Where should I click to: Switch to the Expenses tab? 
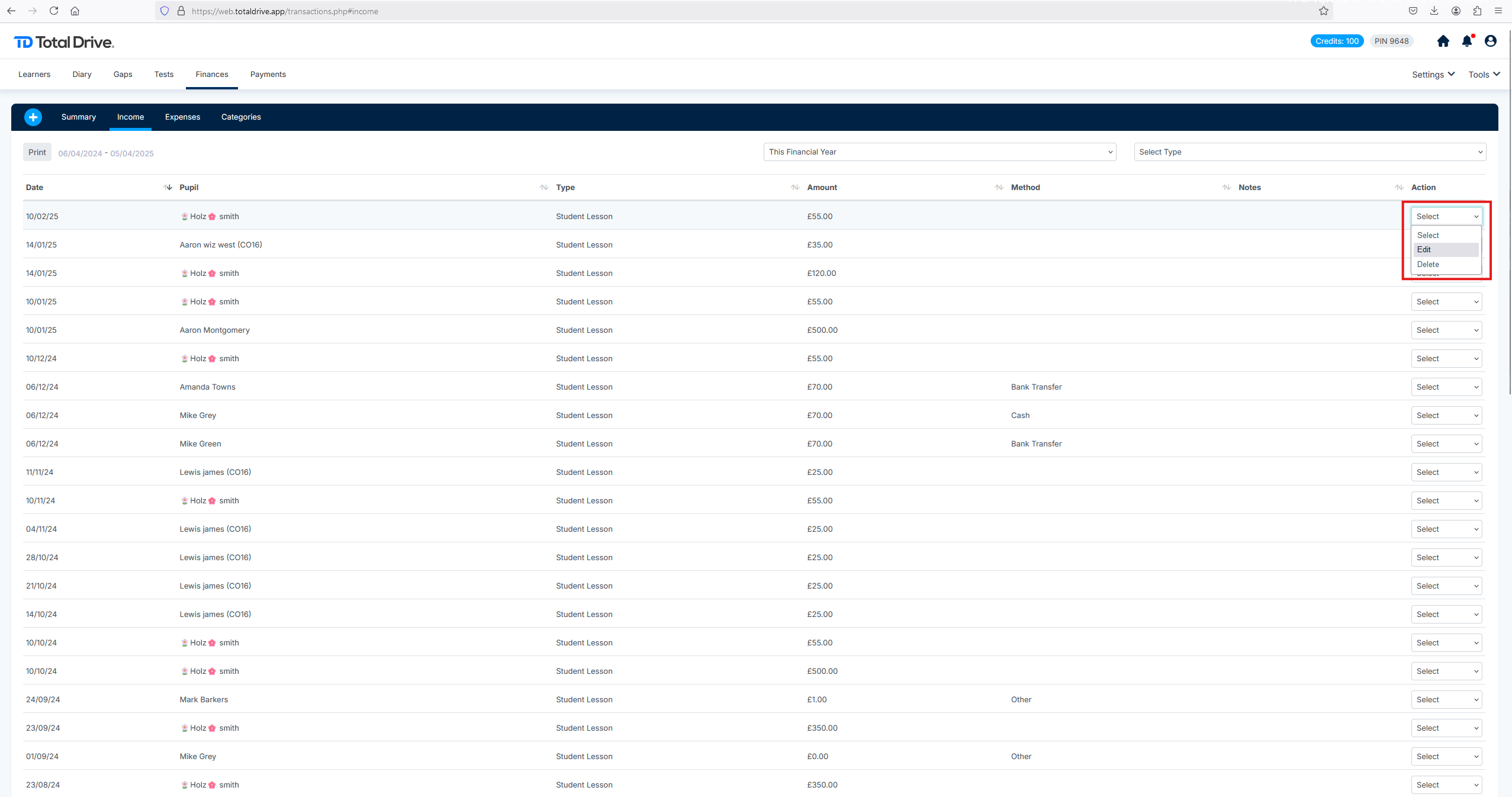pos(182,117)
